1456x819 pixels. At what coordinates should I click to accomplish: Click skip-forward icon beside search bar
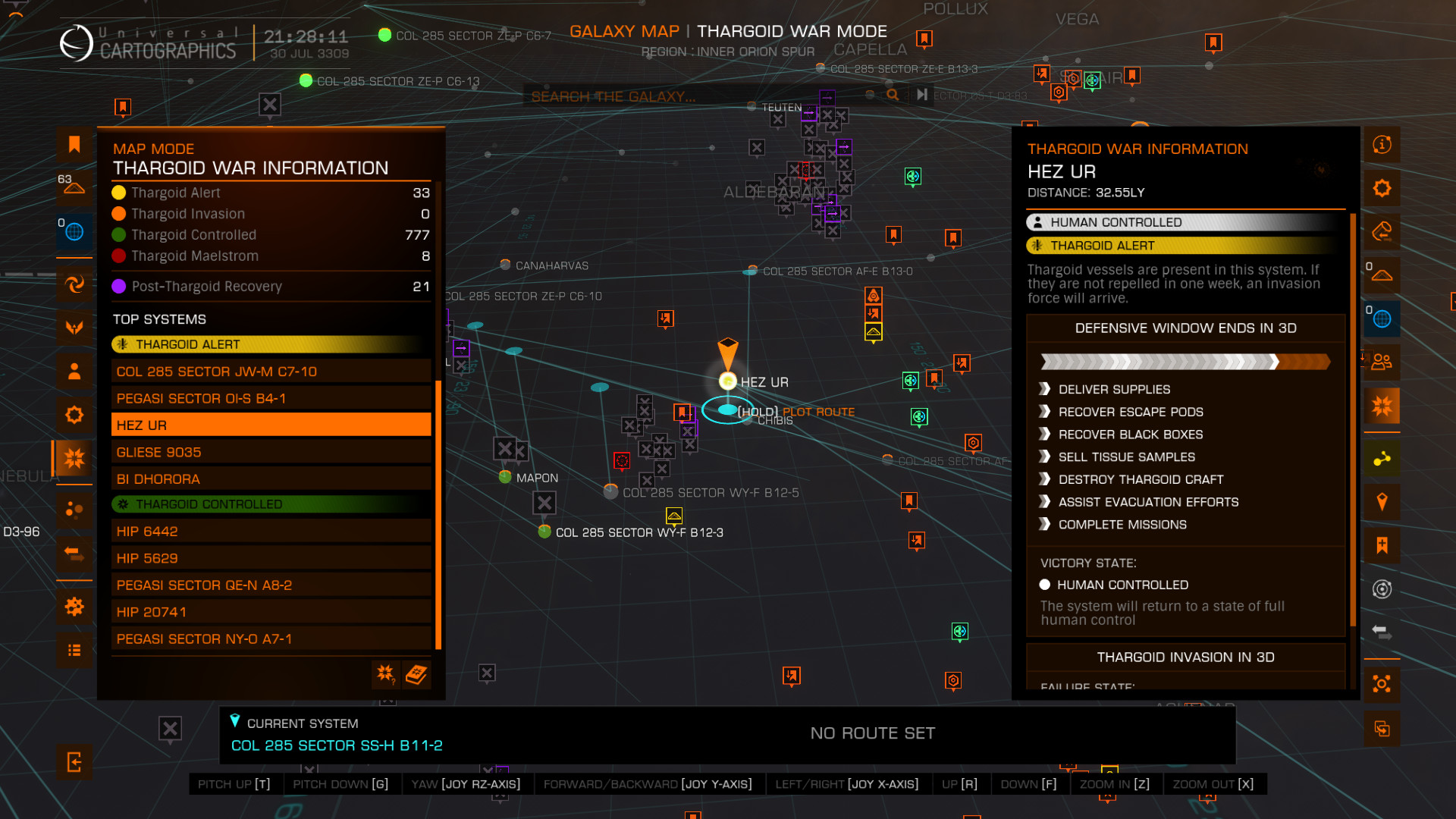(x=922, y=95)
